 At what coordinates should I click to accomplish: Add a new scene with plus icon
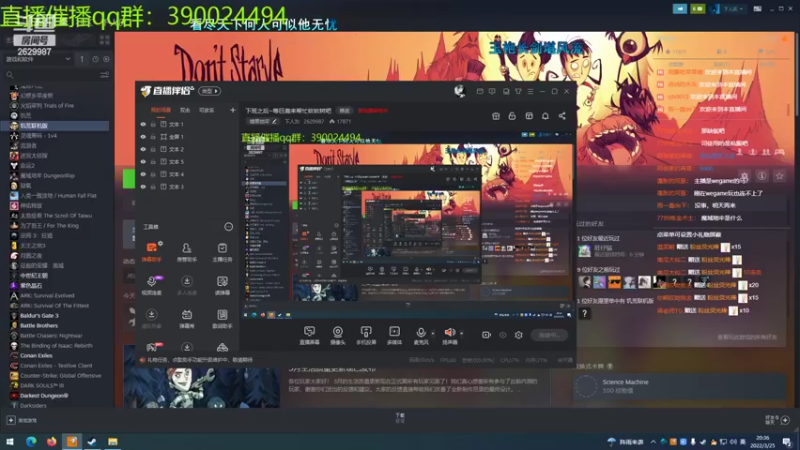[x=233, y=110]
